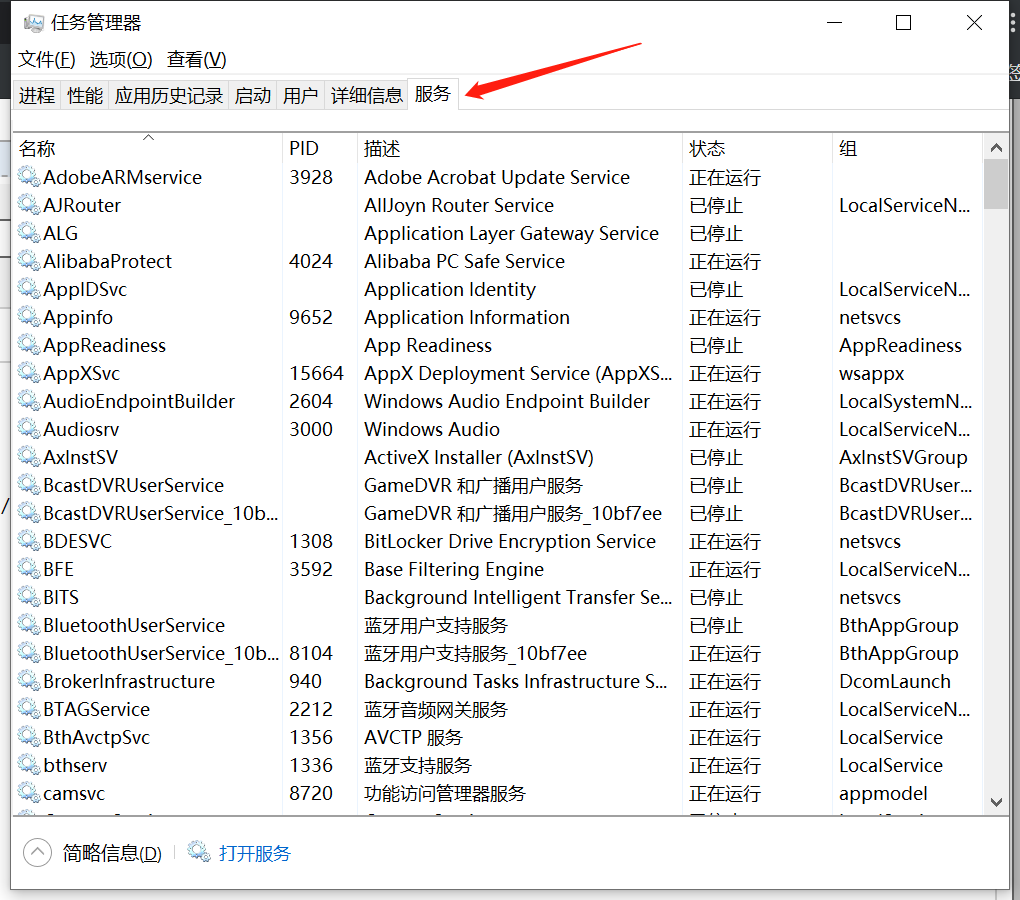Click the gear icon before 打开服务
Screen dimensions: 1020x900
[196, 852]
